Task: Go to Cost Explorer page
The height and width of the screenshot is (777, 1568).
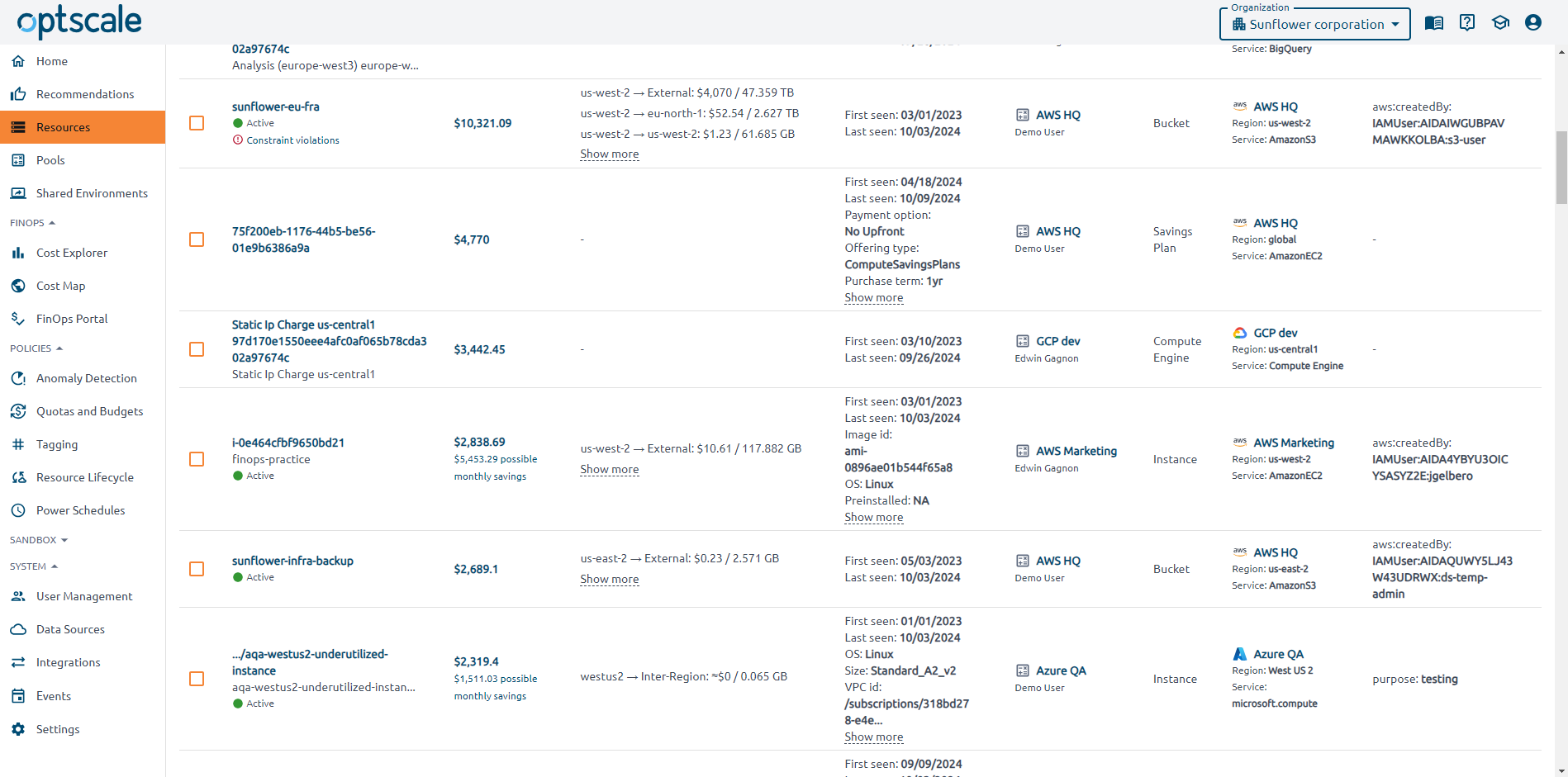Action: (83, 253)
